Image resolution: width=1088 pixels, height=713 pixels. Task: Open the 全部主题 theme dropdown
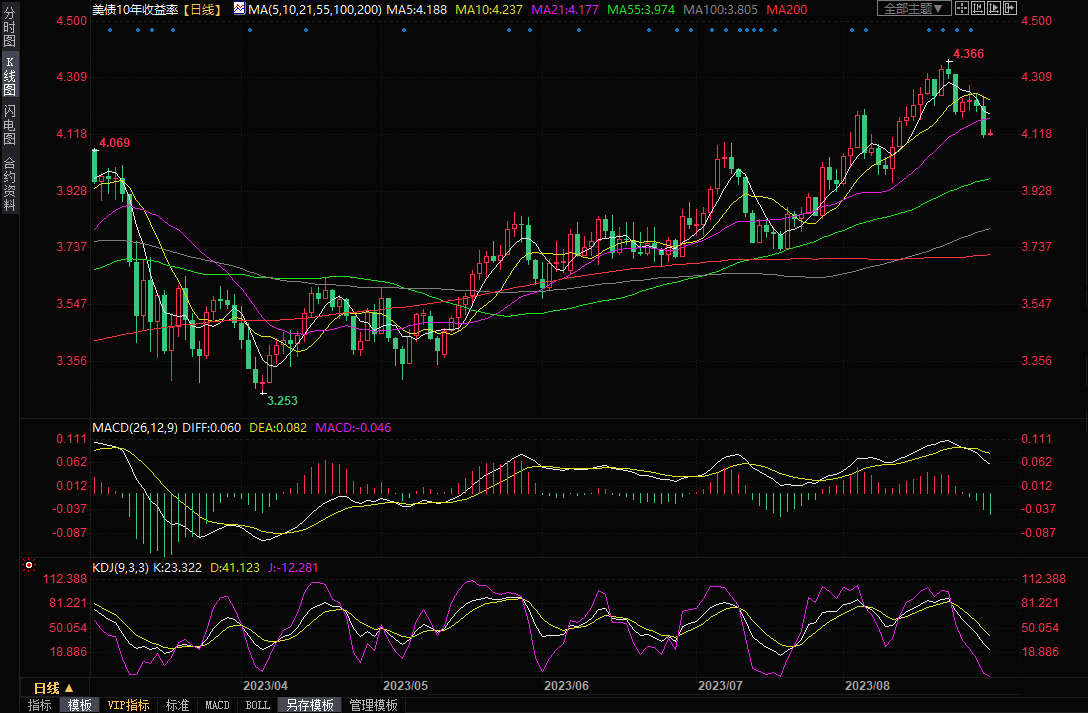(x=911, y=8)
